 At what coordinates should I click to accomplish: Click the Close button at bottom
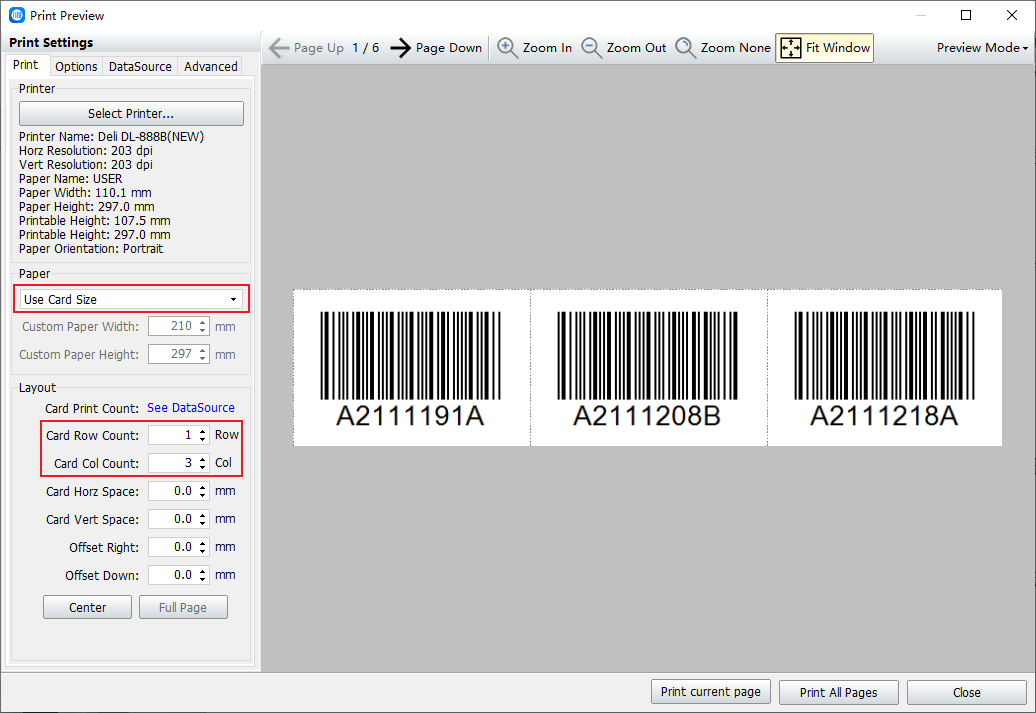click(967, 693)
